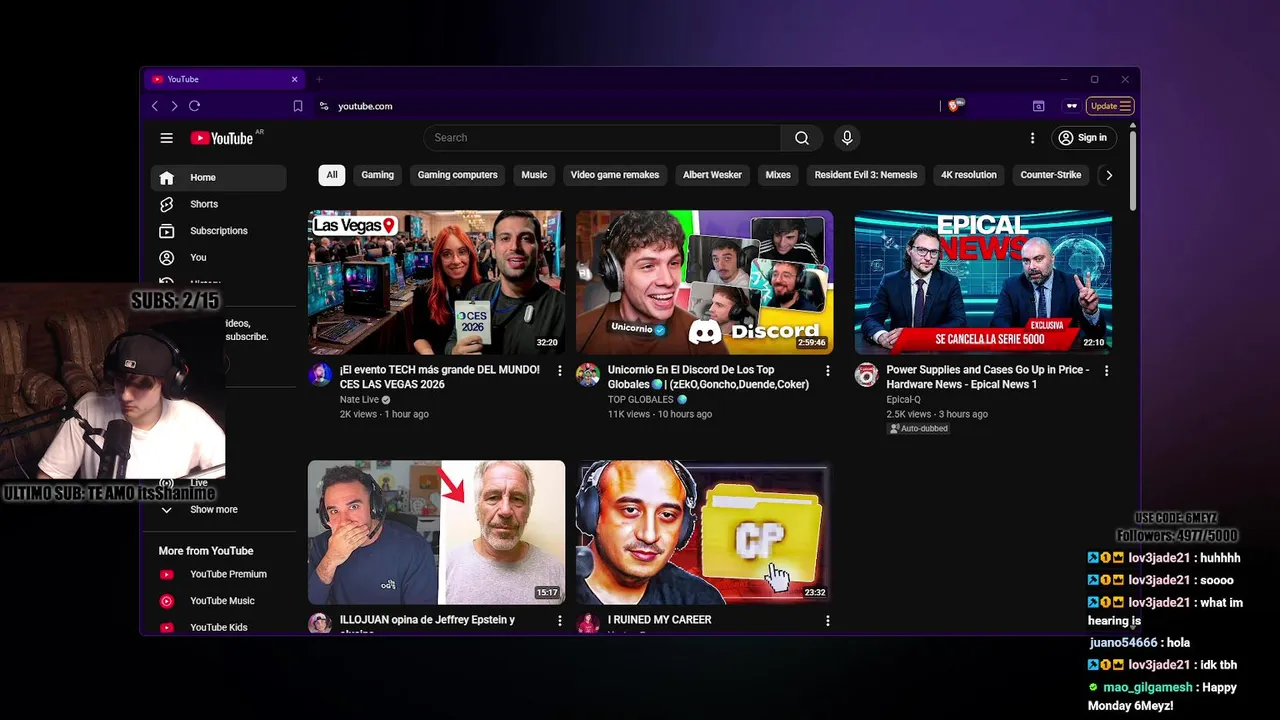Open the Epical-Q channel name

pyautogui.click(x=903, y=400)
